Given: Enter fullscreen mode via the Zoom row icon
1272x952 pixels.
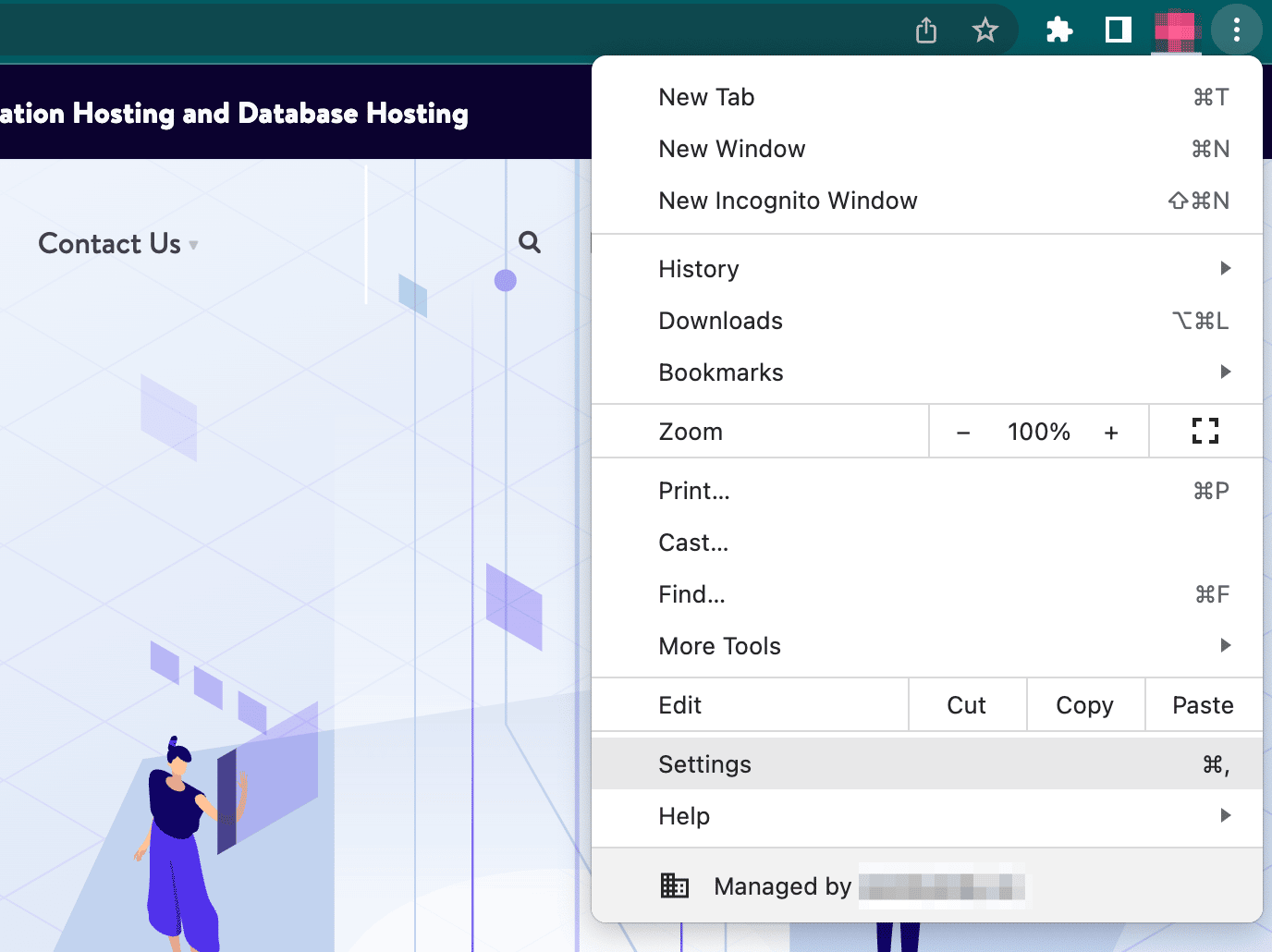Looking at the screenshot, I should coord(1205,431).
